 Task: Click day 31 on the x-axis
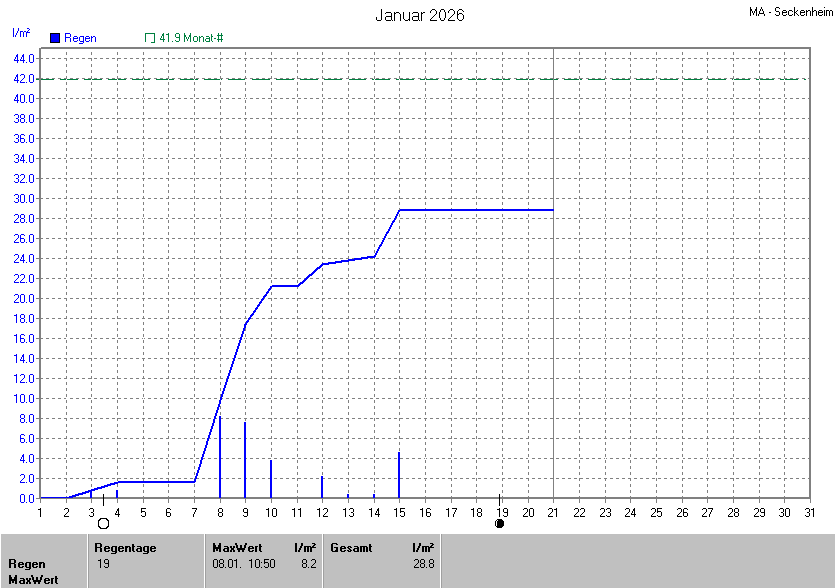(x=809, y=512)
